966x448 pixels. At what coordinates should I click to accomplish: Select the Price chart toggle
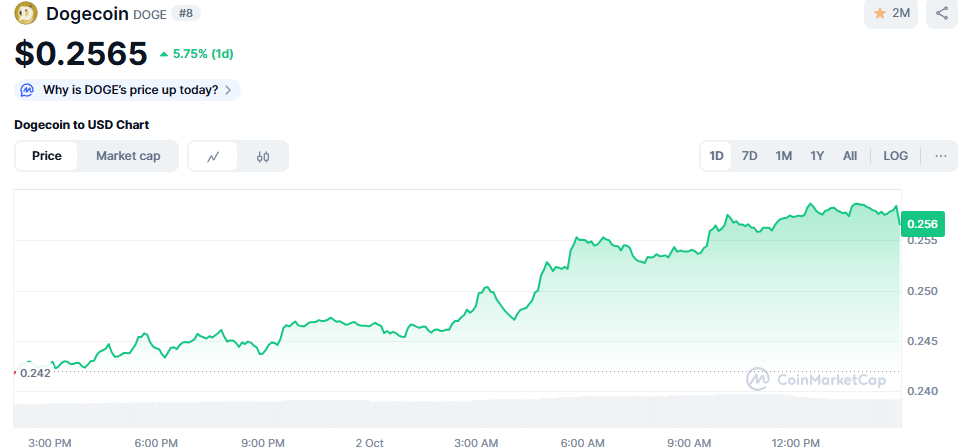pos(47,156)
